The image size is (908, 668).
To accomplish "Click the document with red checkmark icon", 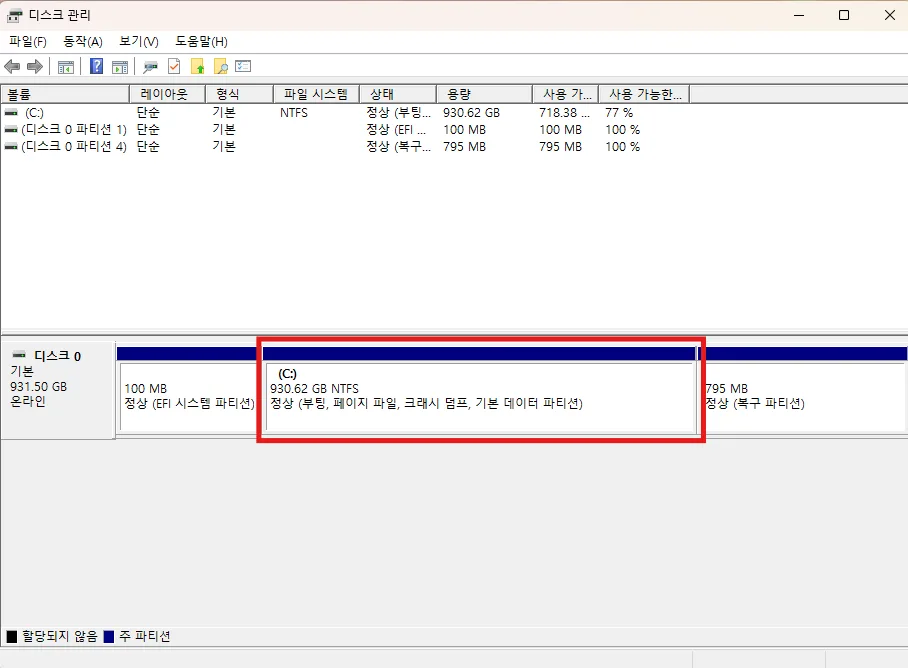I will [174, 67].
